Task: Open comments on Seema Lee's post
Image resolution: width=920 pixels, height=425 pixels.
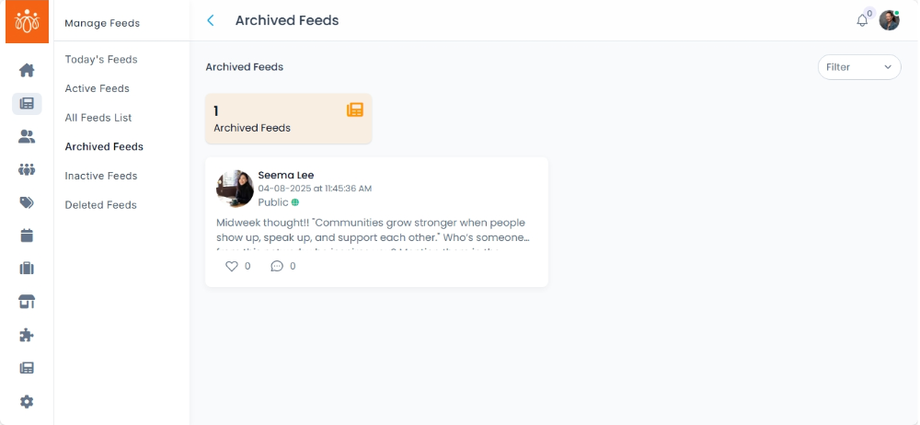Action: [x=277, y=266]
